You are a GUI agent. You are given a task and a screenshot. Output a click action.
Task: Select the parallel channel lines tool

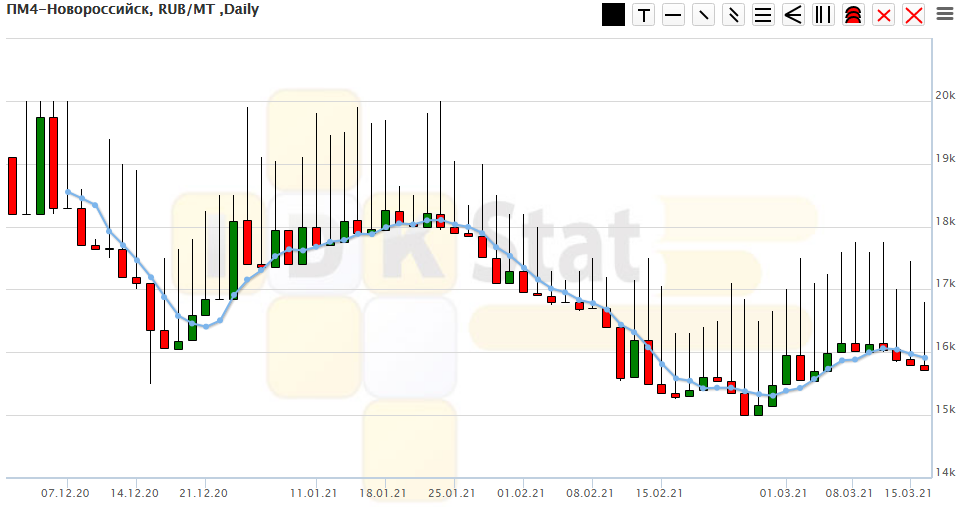tap(733, 15)
